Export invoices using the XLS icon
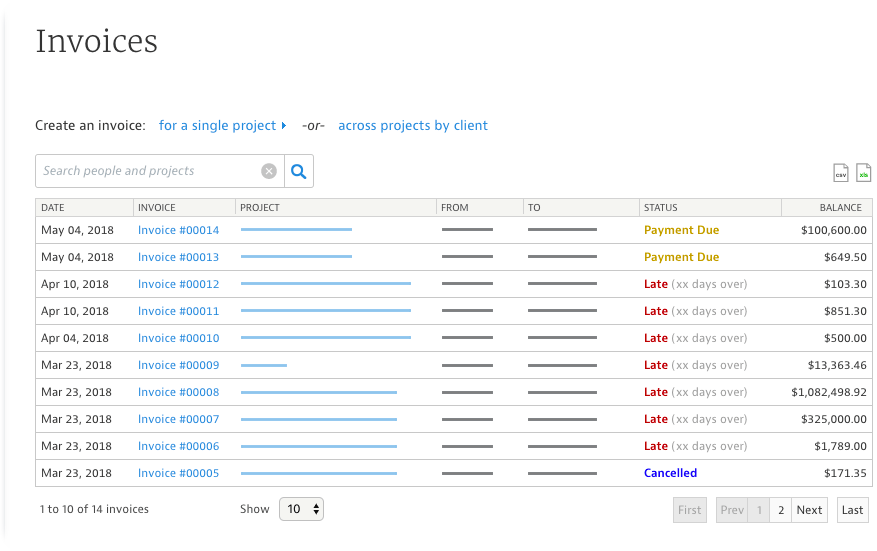 (864, 172)
